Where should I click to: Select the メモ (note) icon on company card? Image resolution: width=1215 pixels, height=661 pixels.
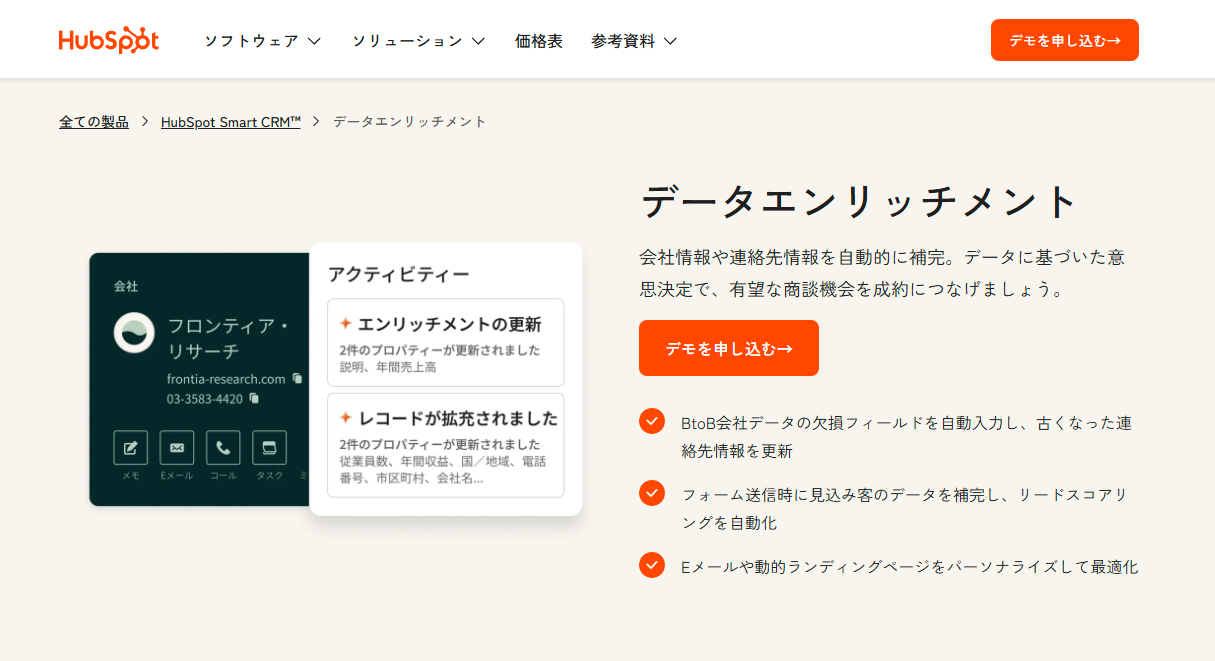point(131,447)
